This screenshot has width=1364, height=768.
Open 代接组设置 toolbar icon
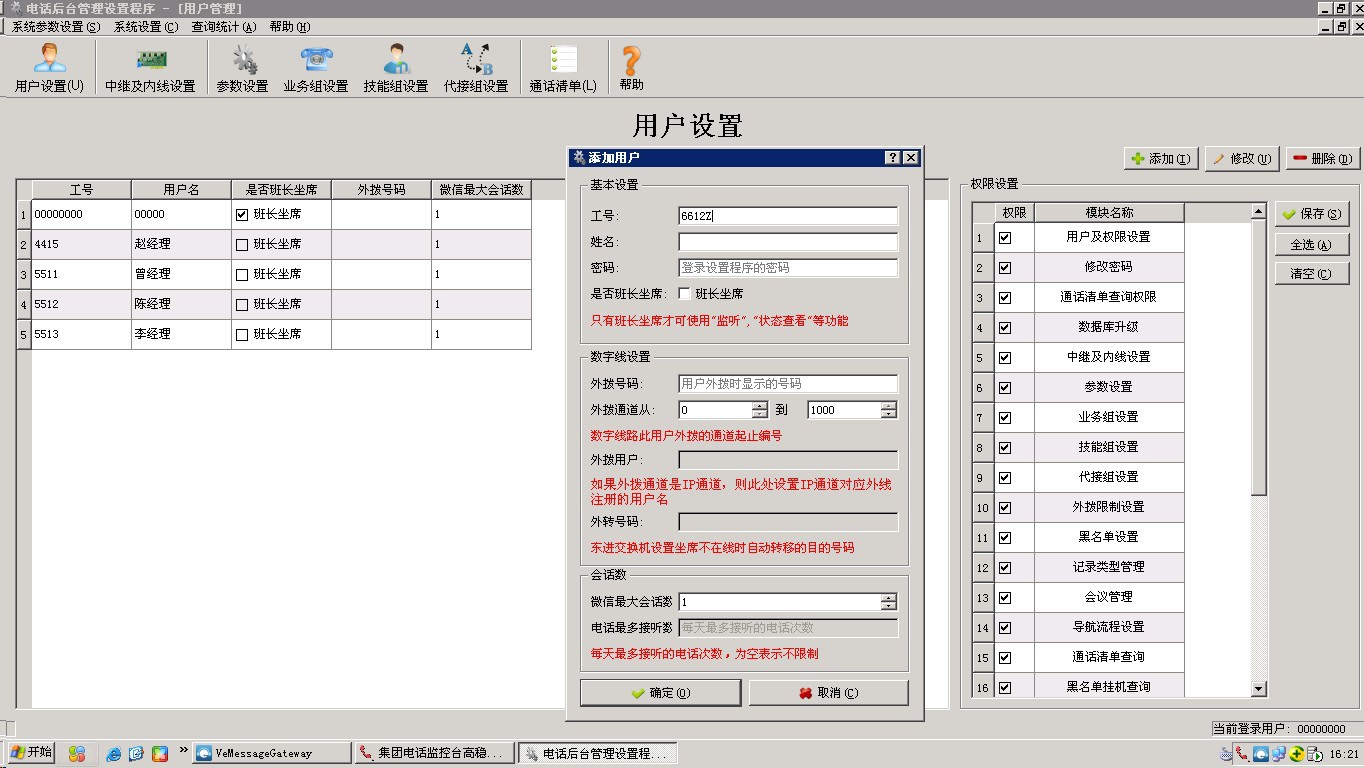(x=476, y=67)
